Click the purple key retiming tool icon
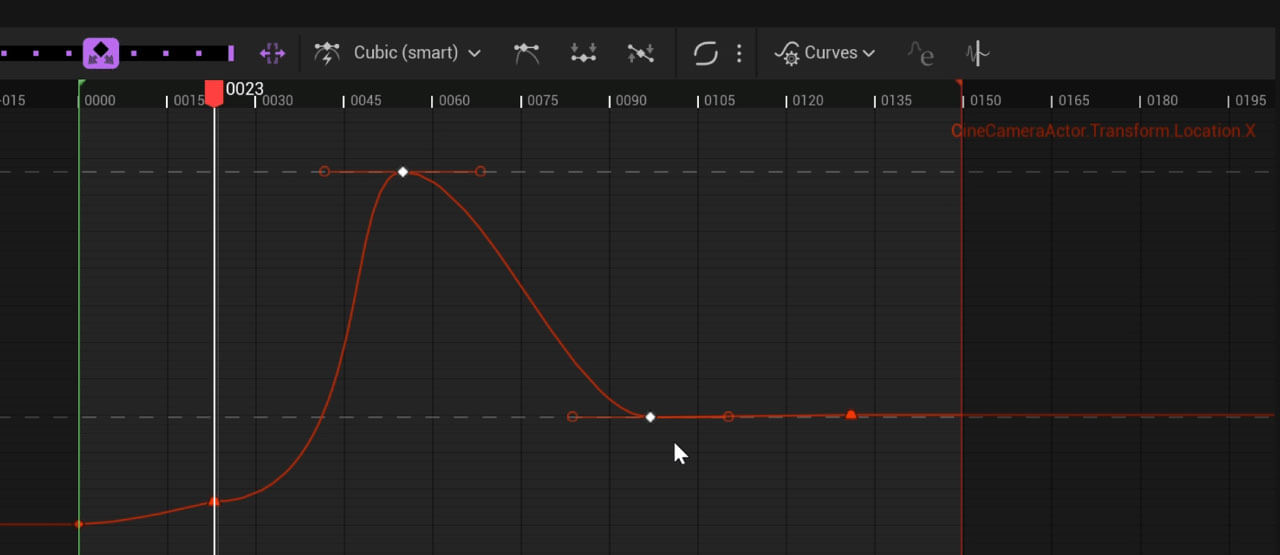1280x555 pixels. (101, 53)
